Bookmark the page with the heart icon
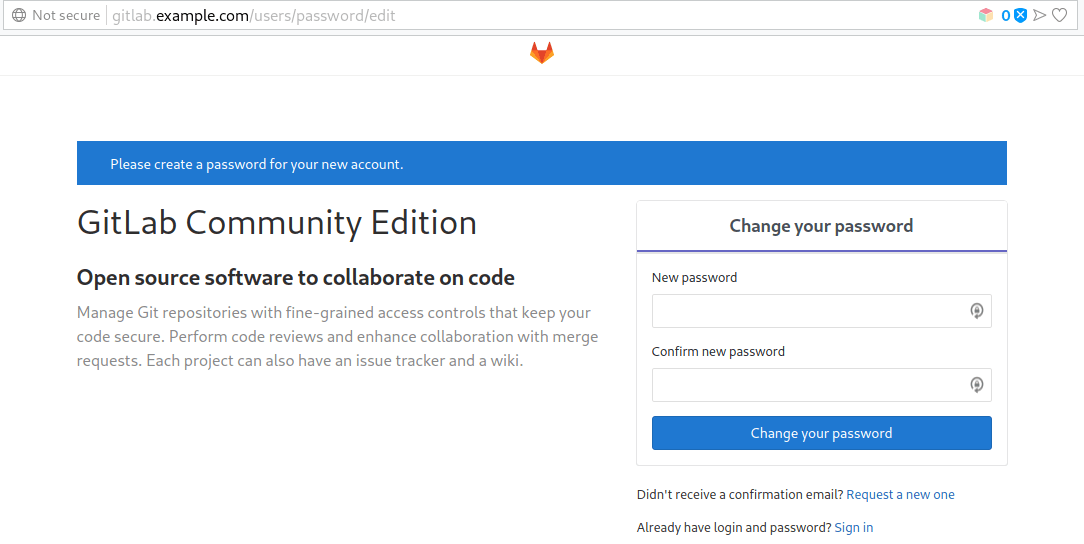1084x544 pixels. click(1059, 15)
